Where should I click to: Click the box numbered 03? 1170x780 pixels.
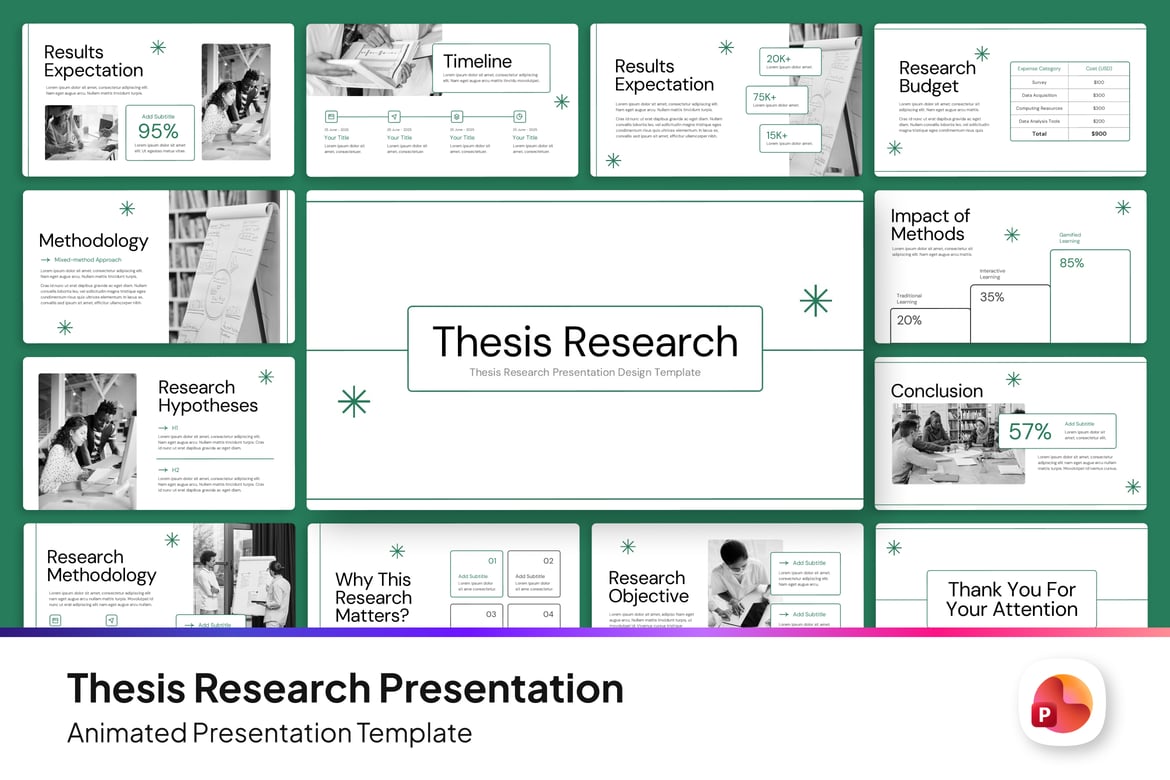pos(477,616)
